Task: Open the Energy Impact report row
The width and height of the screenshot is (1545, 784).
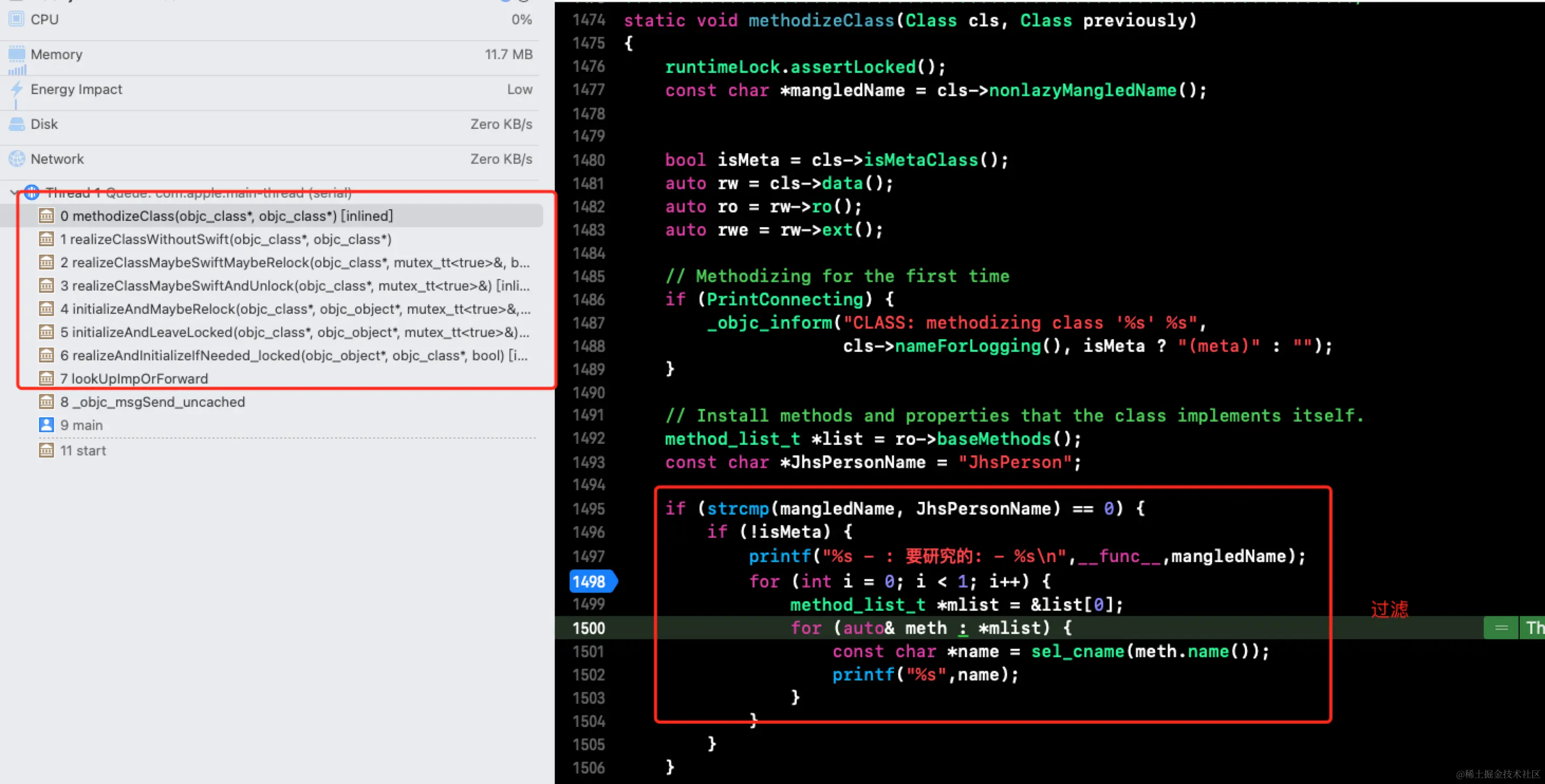Action: tap(270, 89)
